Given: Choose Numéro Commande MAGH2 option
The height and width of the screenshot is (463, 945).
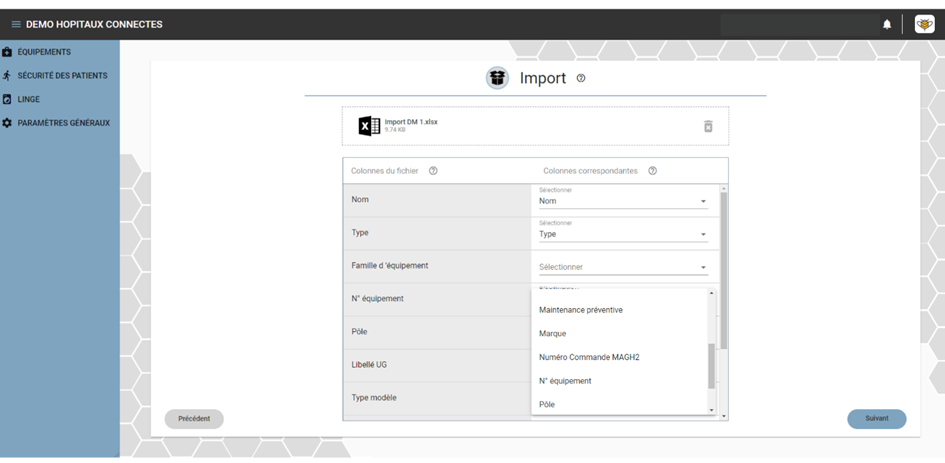Looking at the screenshot, I should [x=619, y=357].
